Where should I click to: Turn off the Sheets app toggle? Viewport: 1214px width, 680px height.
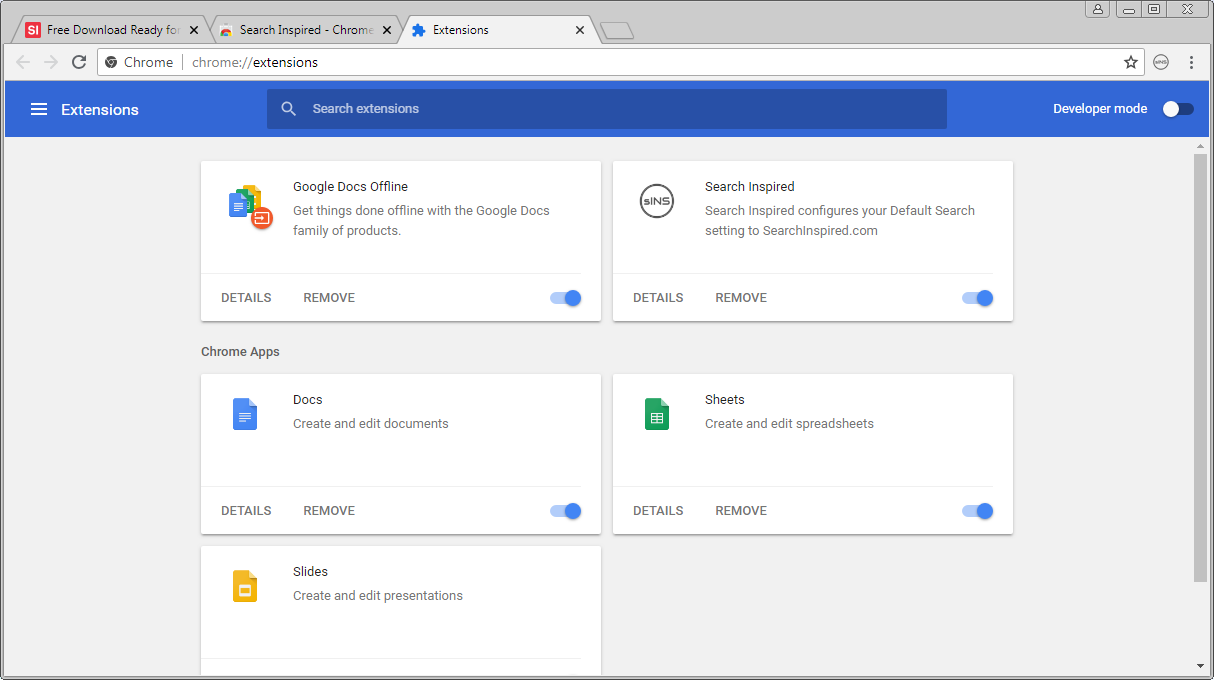[x=978, y=511]
